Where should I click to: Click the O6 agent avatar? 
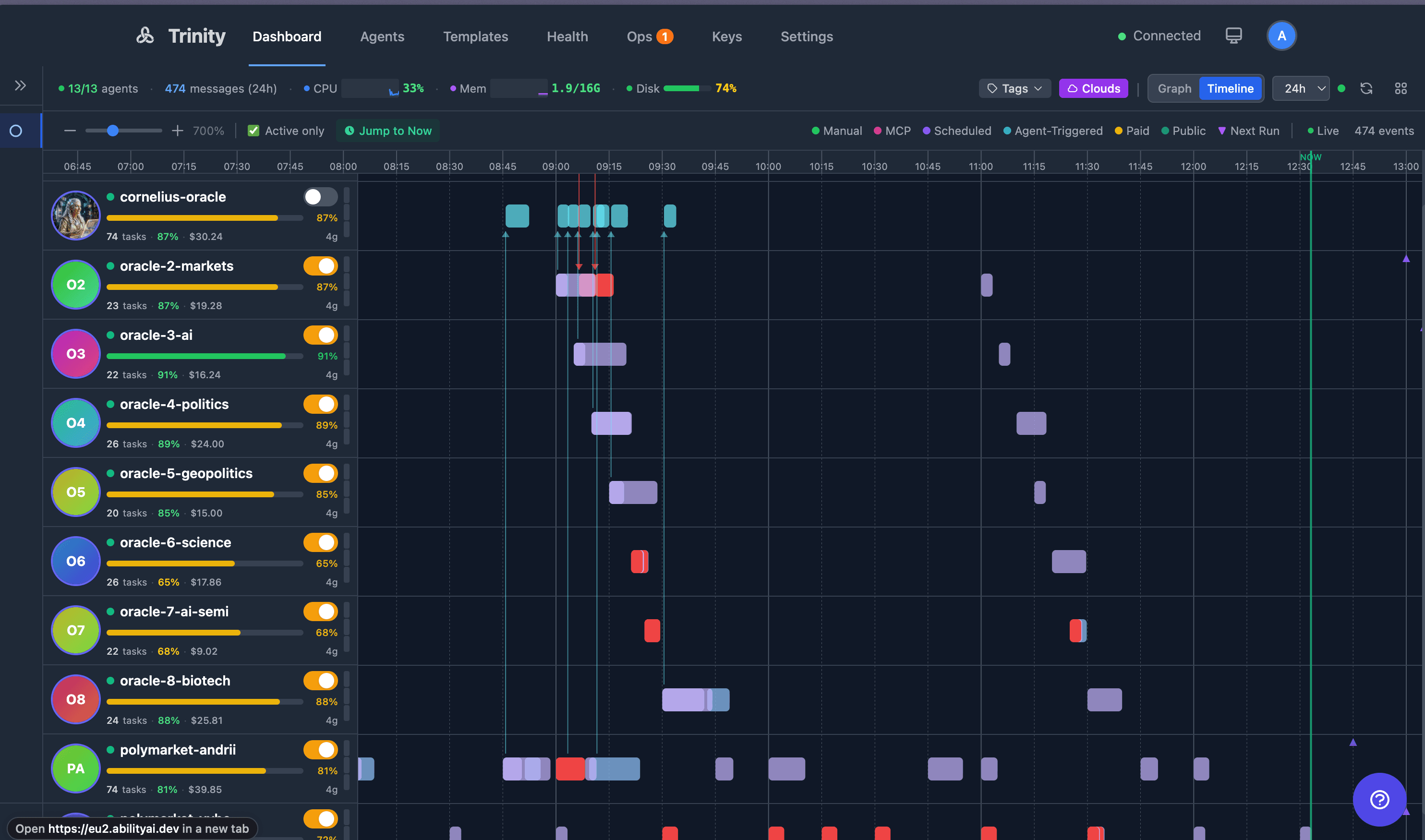tap(75, 561)
